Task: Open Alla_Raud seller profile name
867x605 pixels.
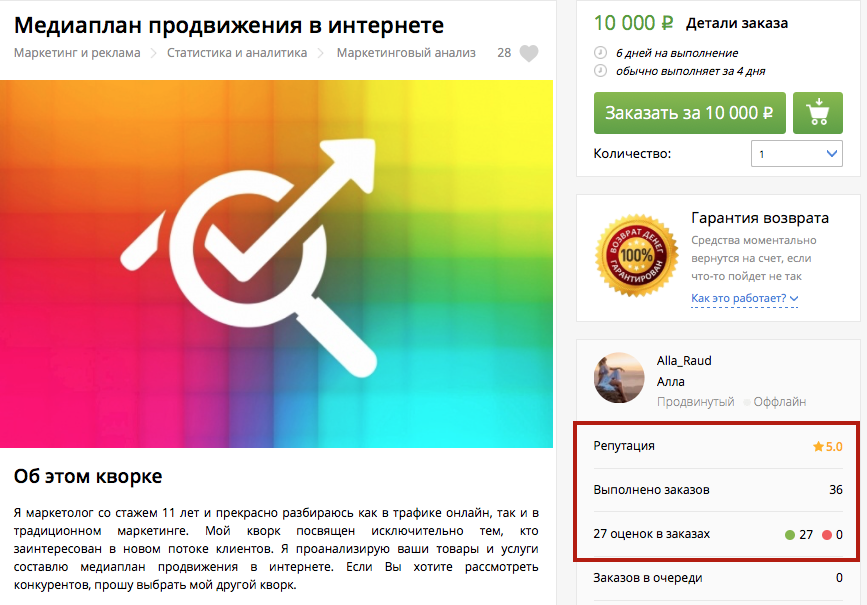Action: (x=684, y=361)
